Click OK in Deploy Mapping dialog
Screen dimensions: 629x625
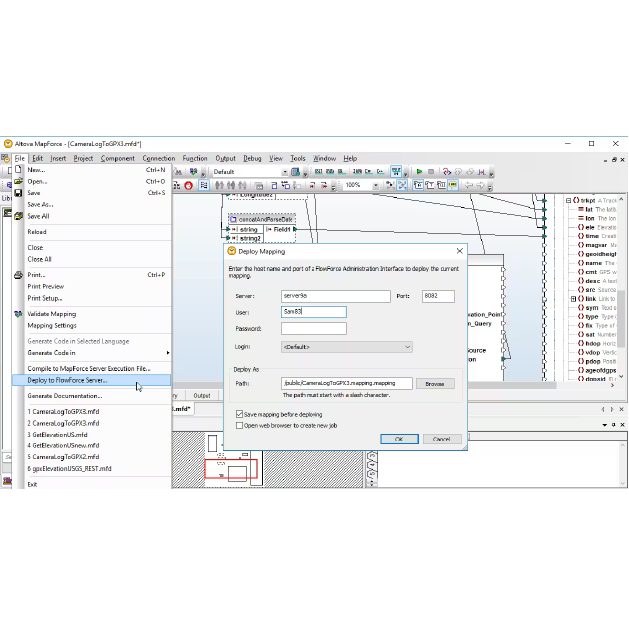point(399,439)
